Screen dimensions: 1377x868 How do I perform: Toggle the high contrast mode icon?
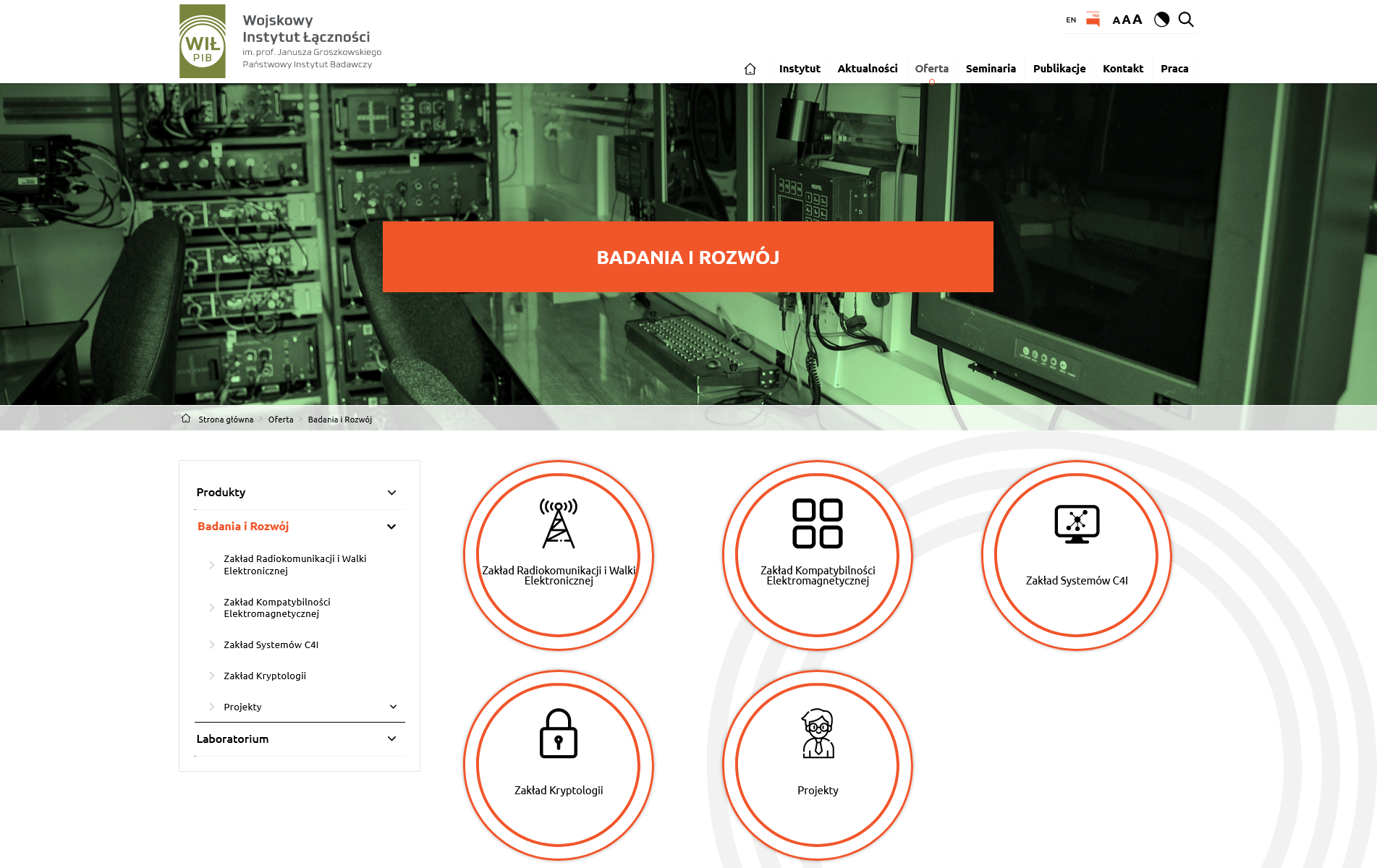pyautogui.click(x=1161, y=20)
